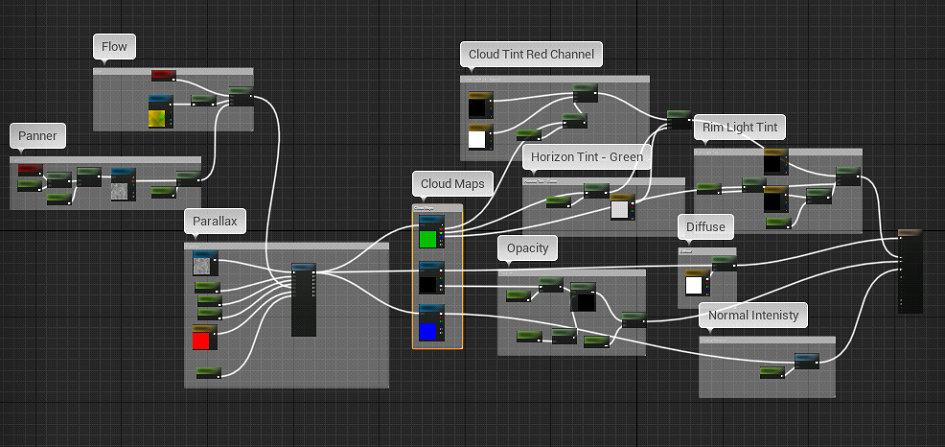Click the Panner comment label

tap(38, 135)
